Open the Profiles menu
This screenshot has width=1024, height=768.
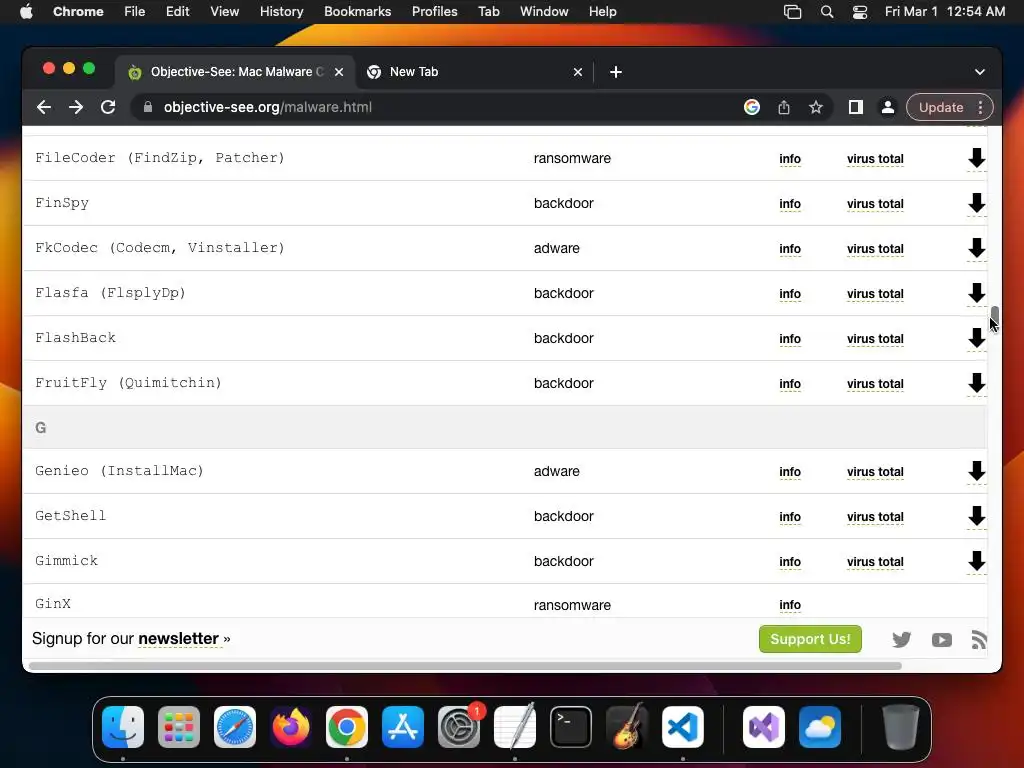point(434,12)
